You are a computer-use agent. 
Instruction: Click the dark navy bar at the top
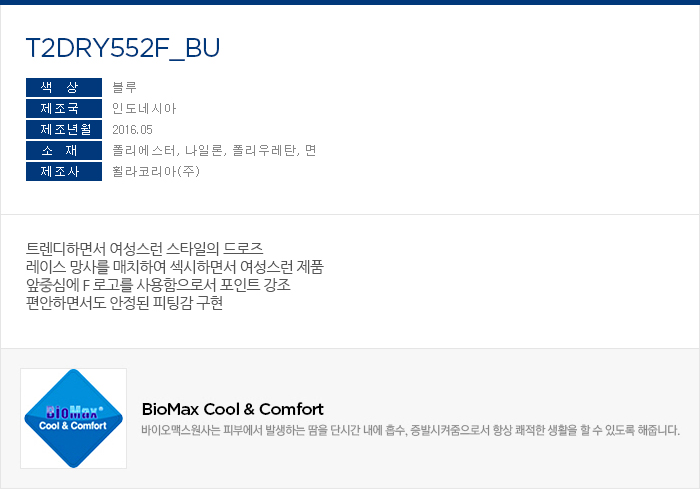(350, 2)
